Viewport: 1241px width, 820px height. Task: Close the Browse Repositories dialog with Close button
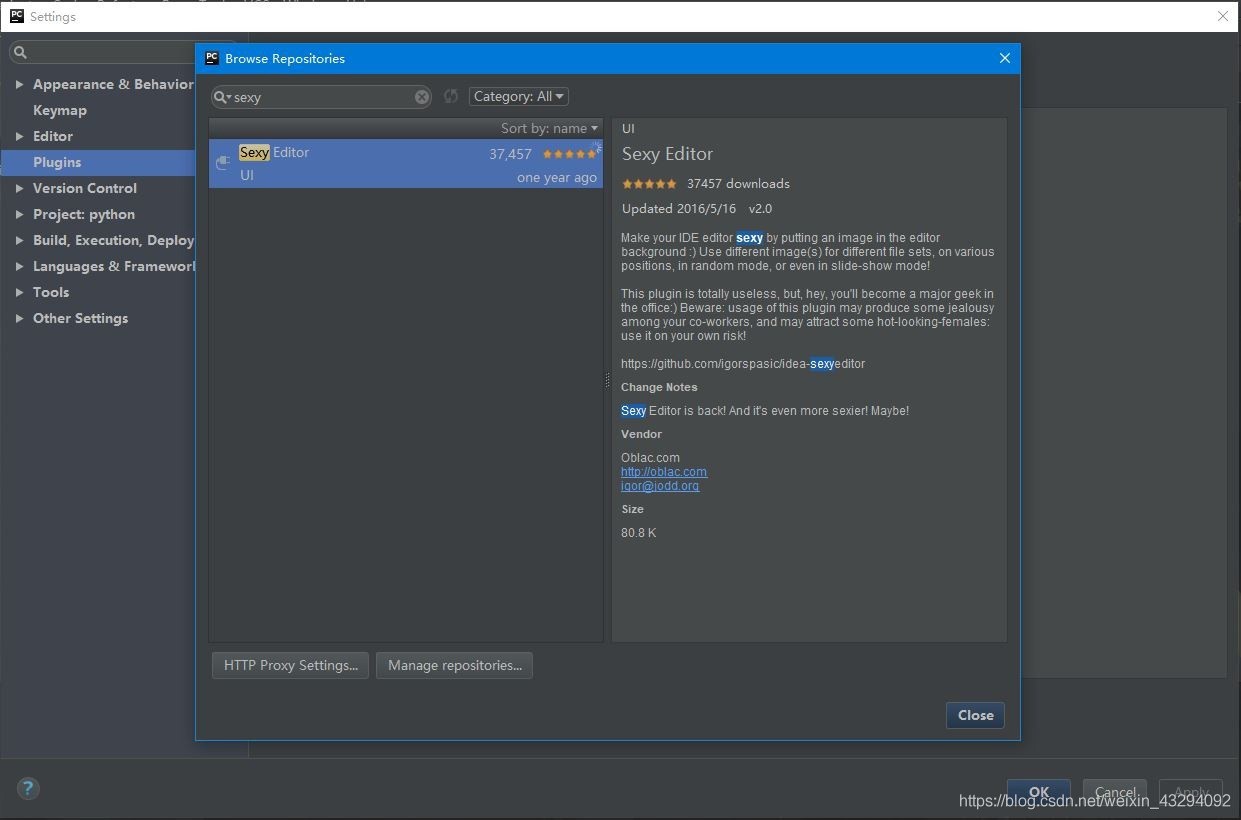(975, 715)
